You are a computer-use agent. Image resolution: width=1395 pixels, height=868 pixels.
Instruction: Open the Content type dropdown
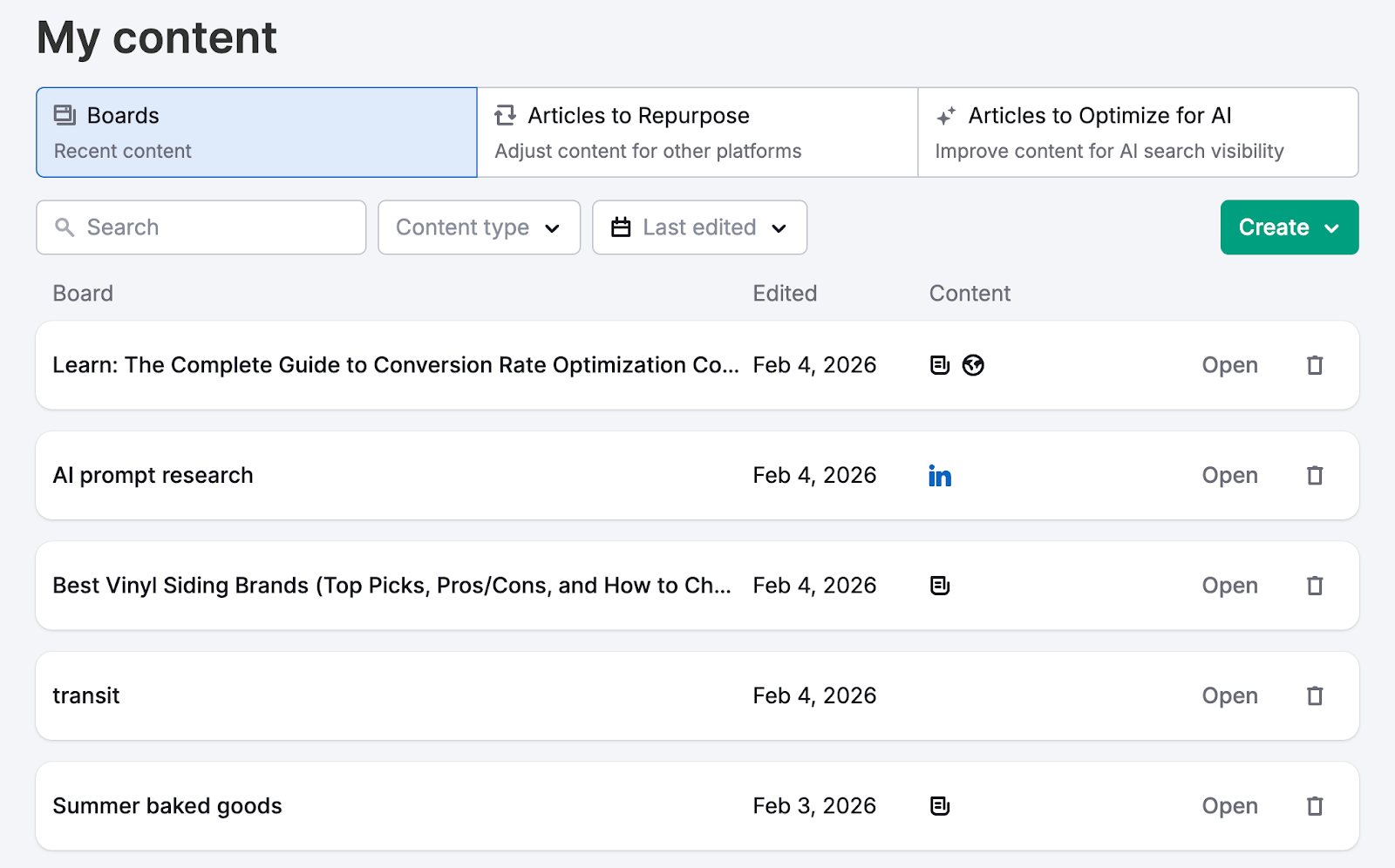(x=478, y=227)
